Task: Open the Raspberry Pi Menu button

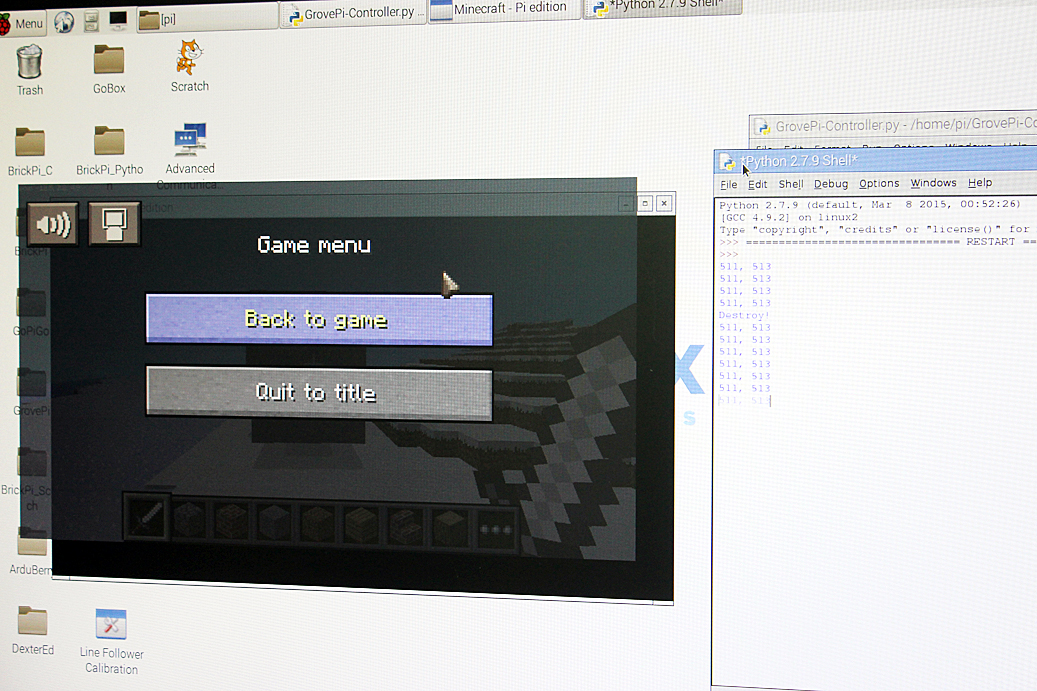Action: [22, 24]
